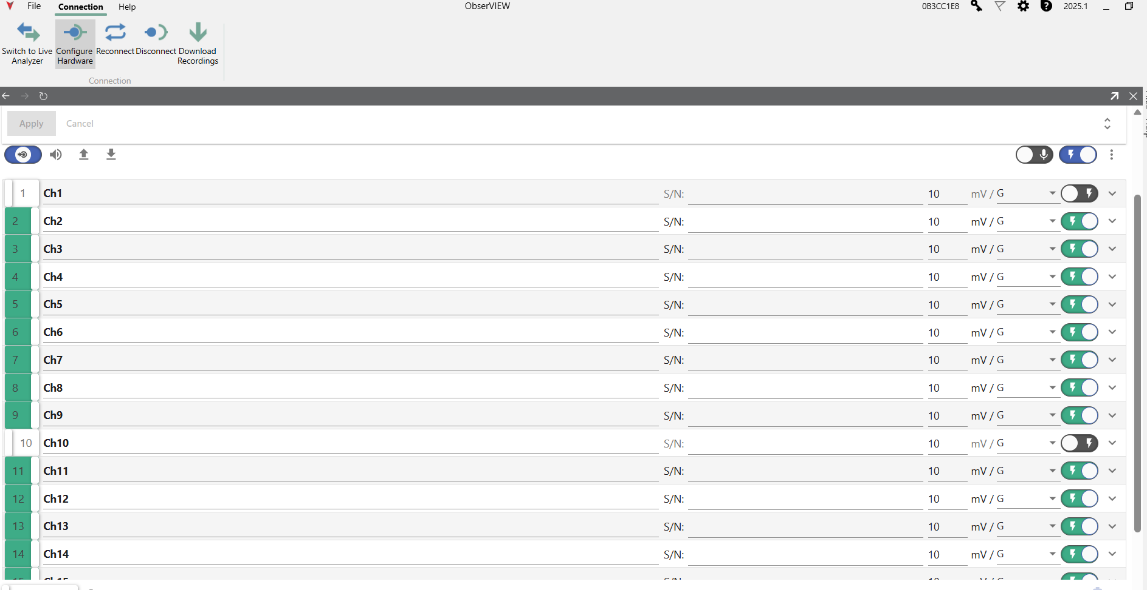This screenshot has width=1147, height=590.
Task: Click the Disconnect icon in ribbon
Action: click(x=155, y=33)
